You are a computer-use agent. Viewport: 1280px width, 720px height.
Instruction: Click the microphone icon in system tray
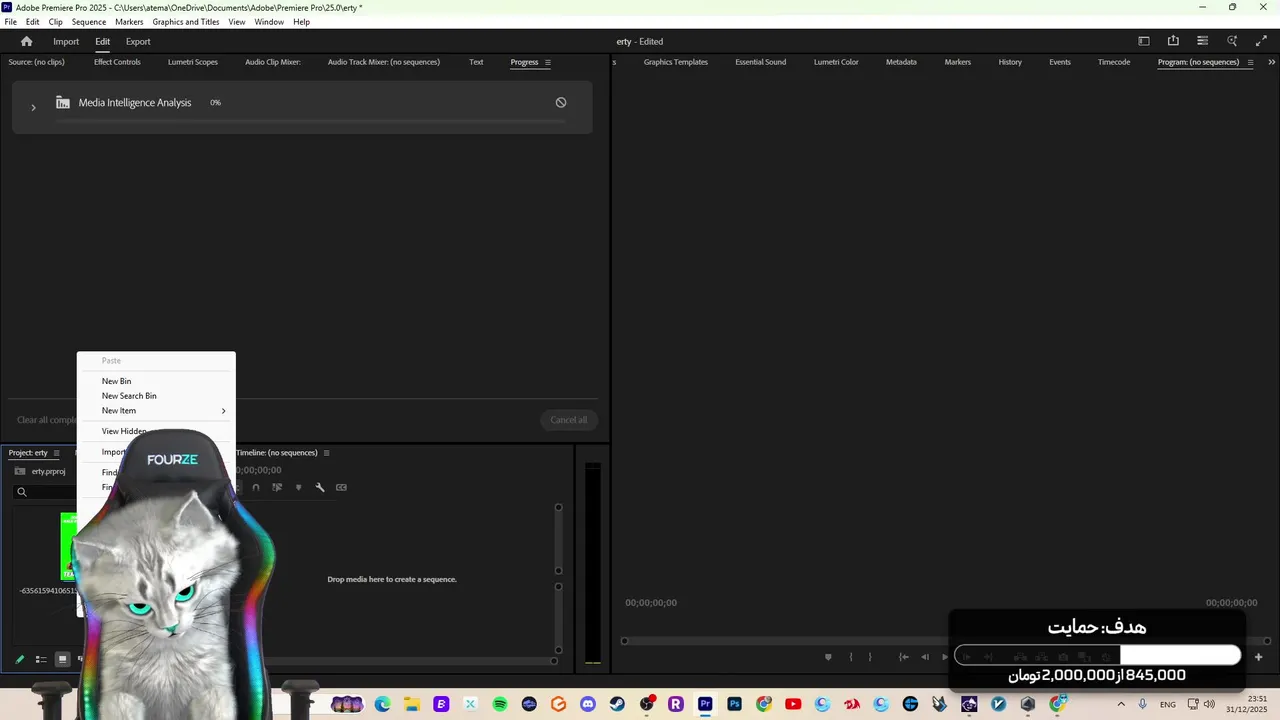(1142, 704)
